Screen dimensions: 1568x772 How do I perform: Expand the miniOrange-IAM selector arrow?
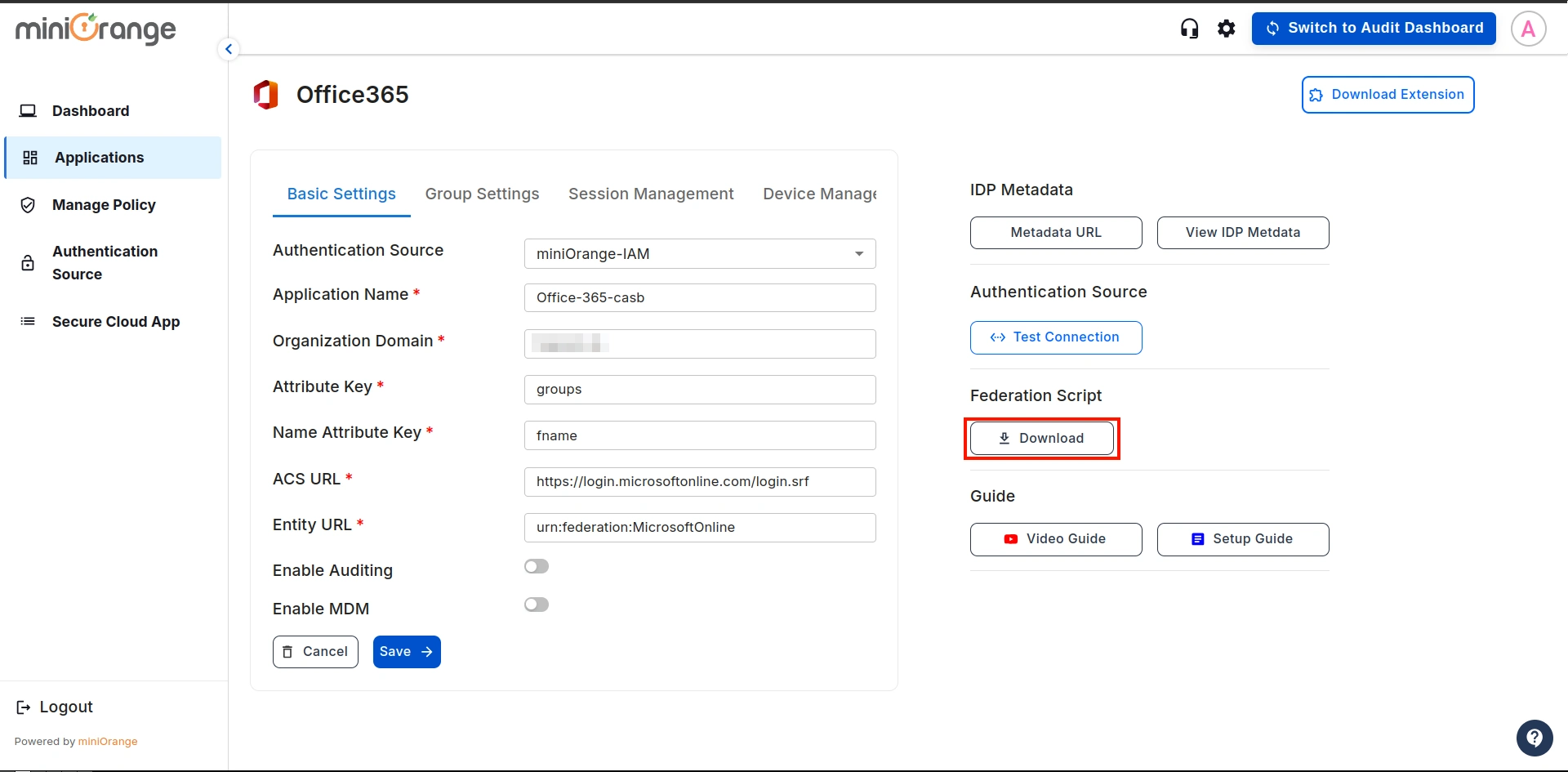pos(858,253)
